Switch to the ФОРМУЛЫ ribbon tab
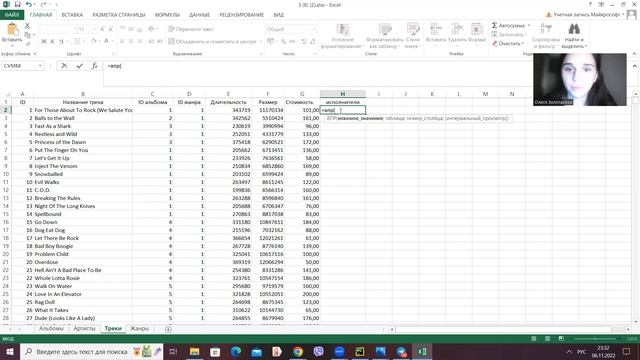The width and height of the screenshot is (640, 360). click(167, 15)
